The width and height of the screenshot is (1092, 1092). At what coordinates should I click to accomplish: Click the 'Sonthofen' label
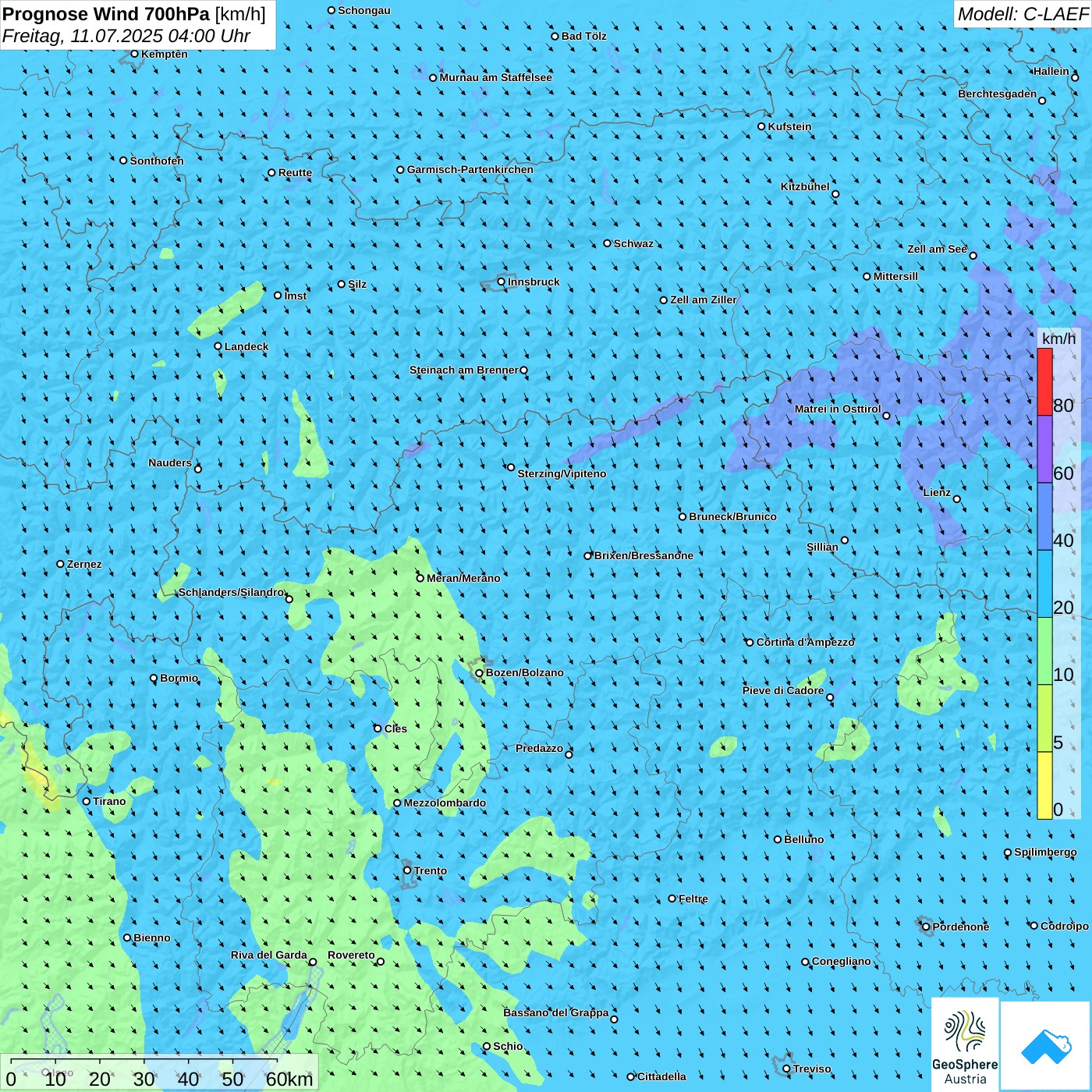pyautogui.click(x=157, y=161)
